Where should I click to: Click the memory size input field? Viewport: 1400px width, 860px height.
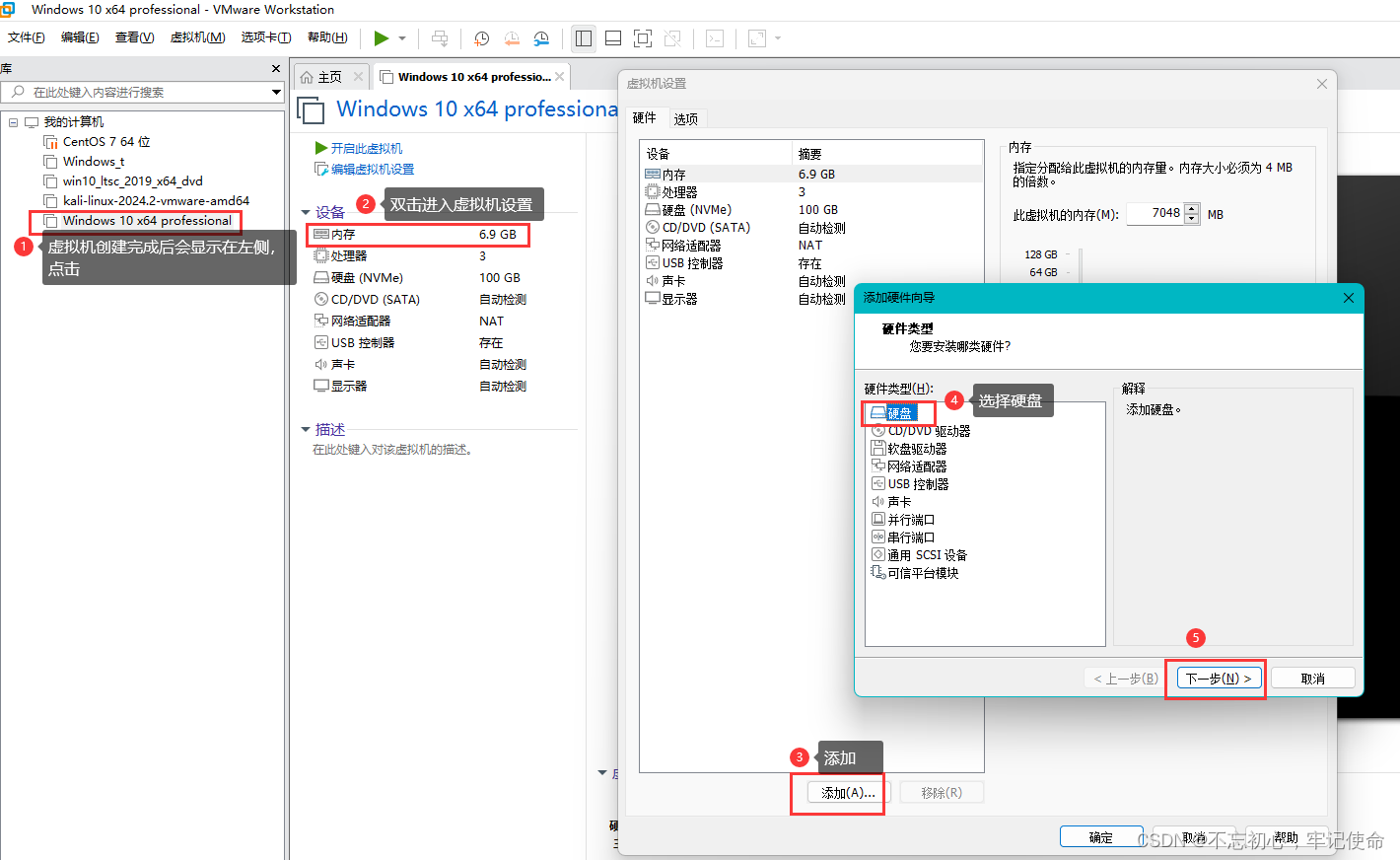click(1155, 213)
